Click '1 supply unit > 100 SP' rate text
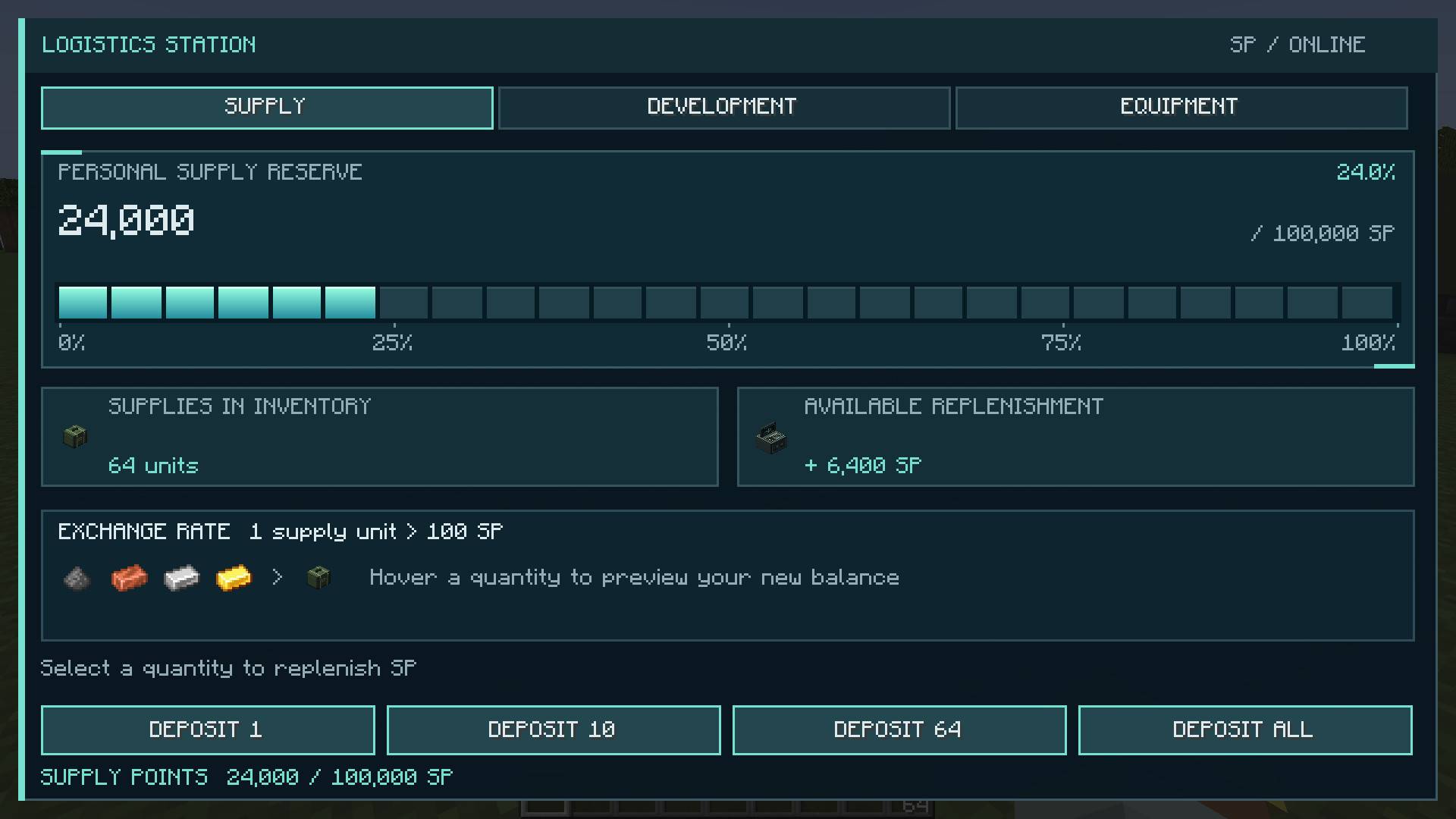This screenshot has height=819, width=1456. 376,532
